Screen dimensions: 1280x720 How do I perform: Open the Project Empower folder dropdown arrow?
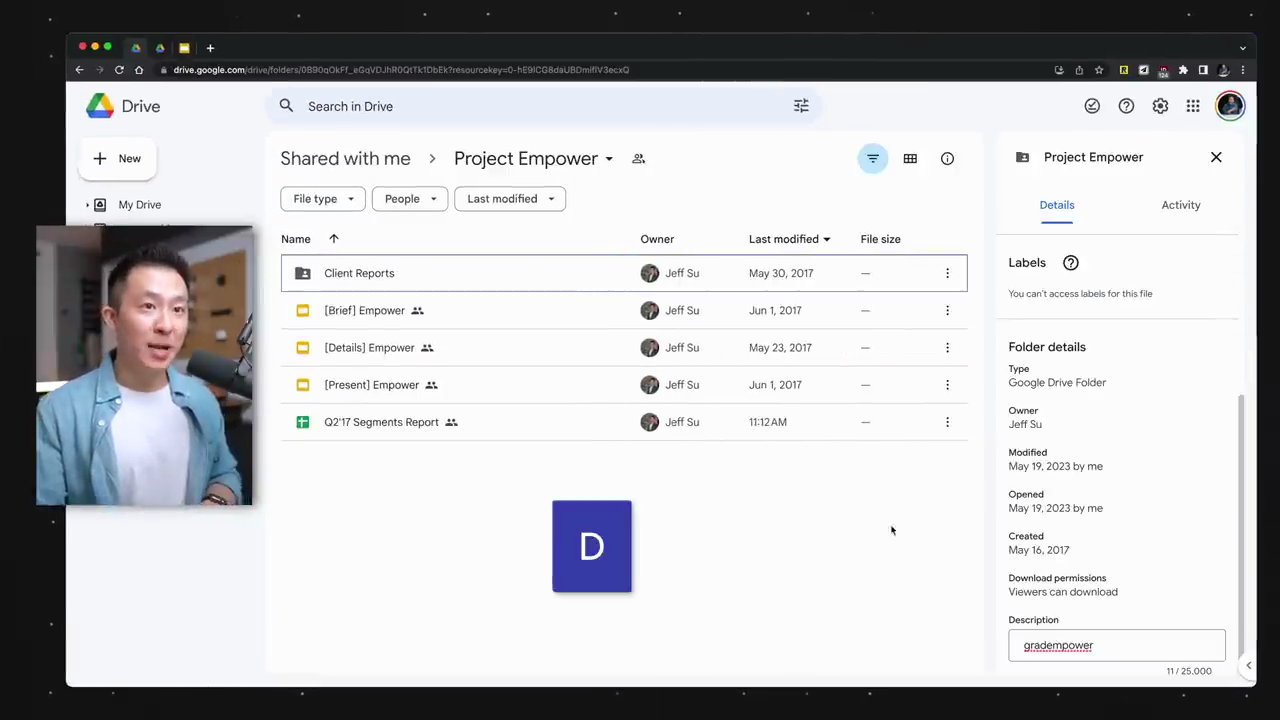point(608,159)
